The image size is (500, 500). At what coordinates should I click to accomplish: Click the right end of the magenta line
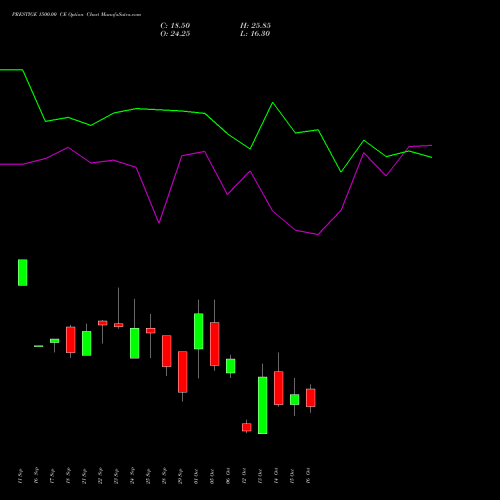coord(431,145)
